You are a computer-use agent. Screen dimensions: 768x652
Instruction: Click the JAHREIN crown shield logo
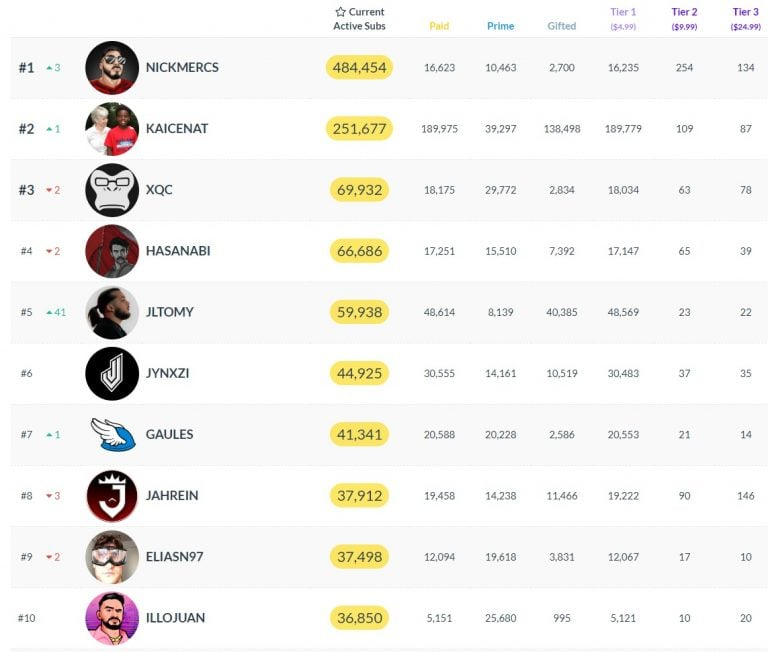[x=112, y=496]
